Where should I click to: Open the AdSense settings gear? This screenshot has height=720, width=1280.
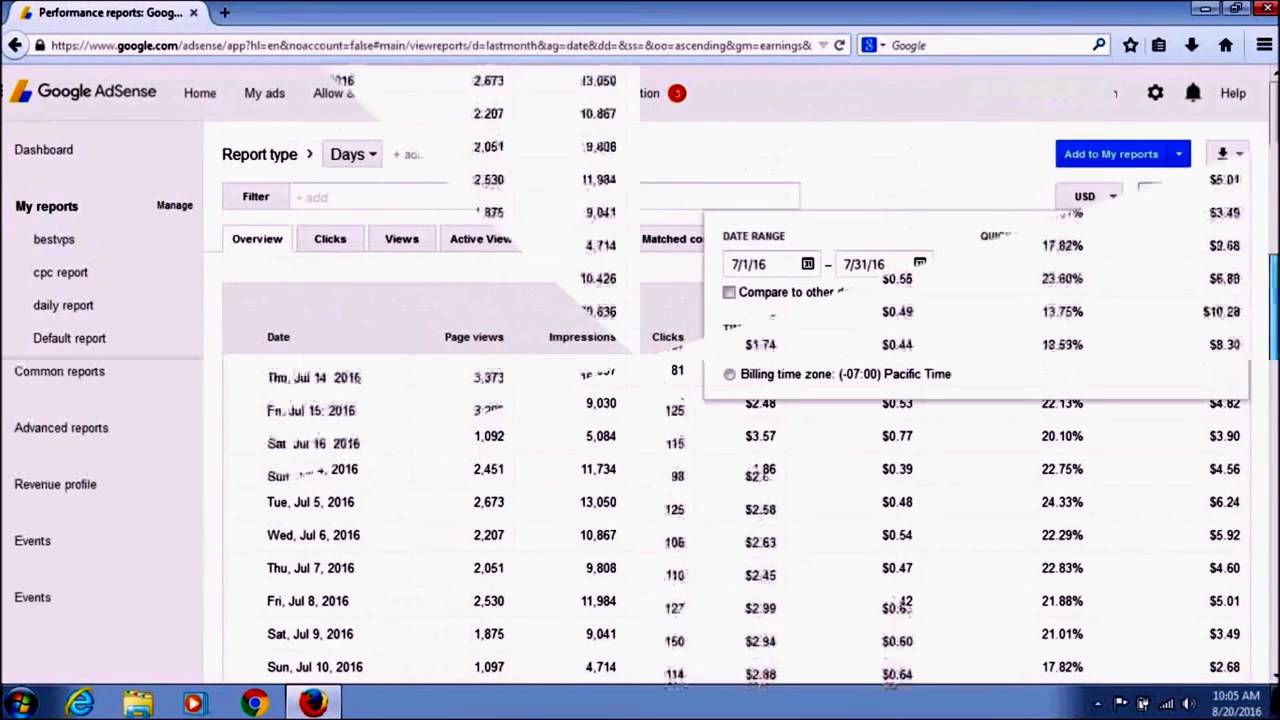pyautogui.click(x=1155, y=93)
